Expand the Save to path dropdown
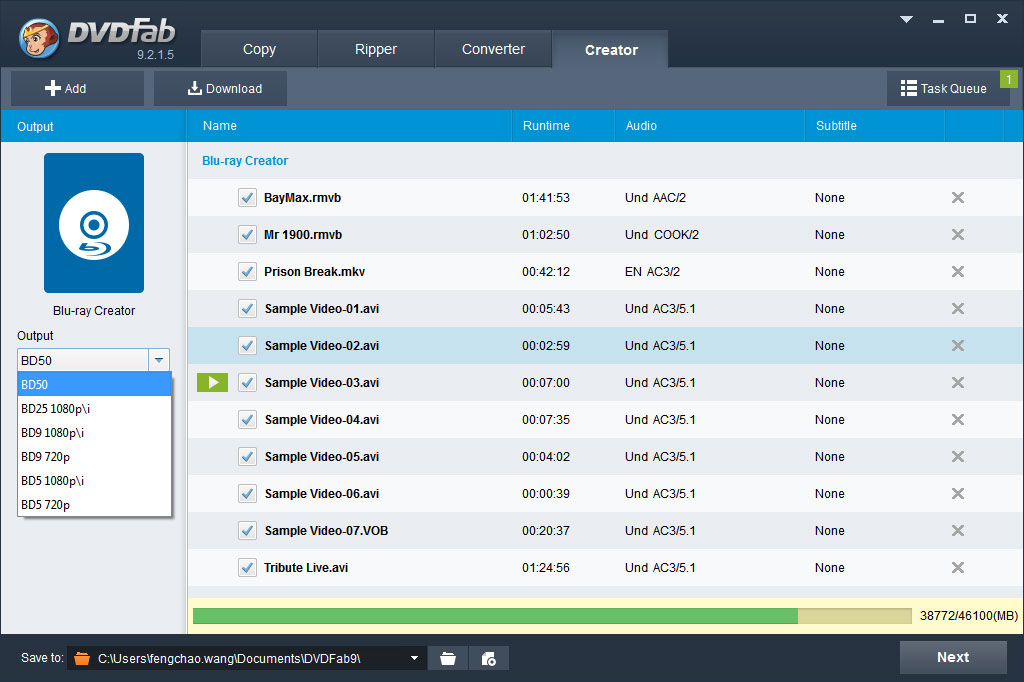Viewport: 1024px width, 682px height. pos(414,658)
